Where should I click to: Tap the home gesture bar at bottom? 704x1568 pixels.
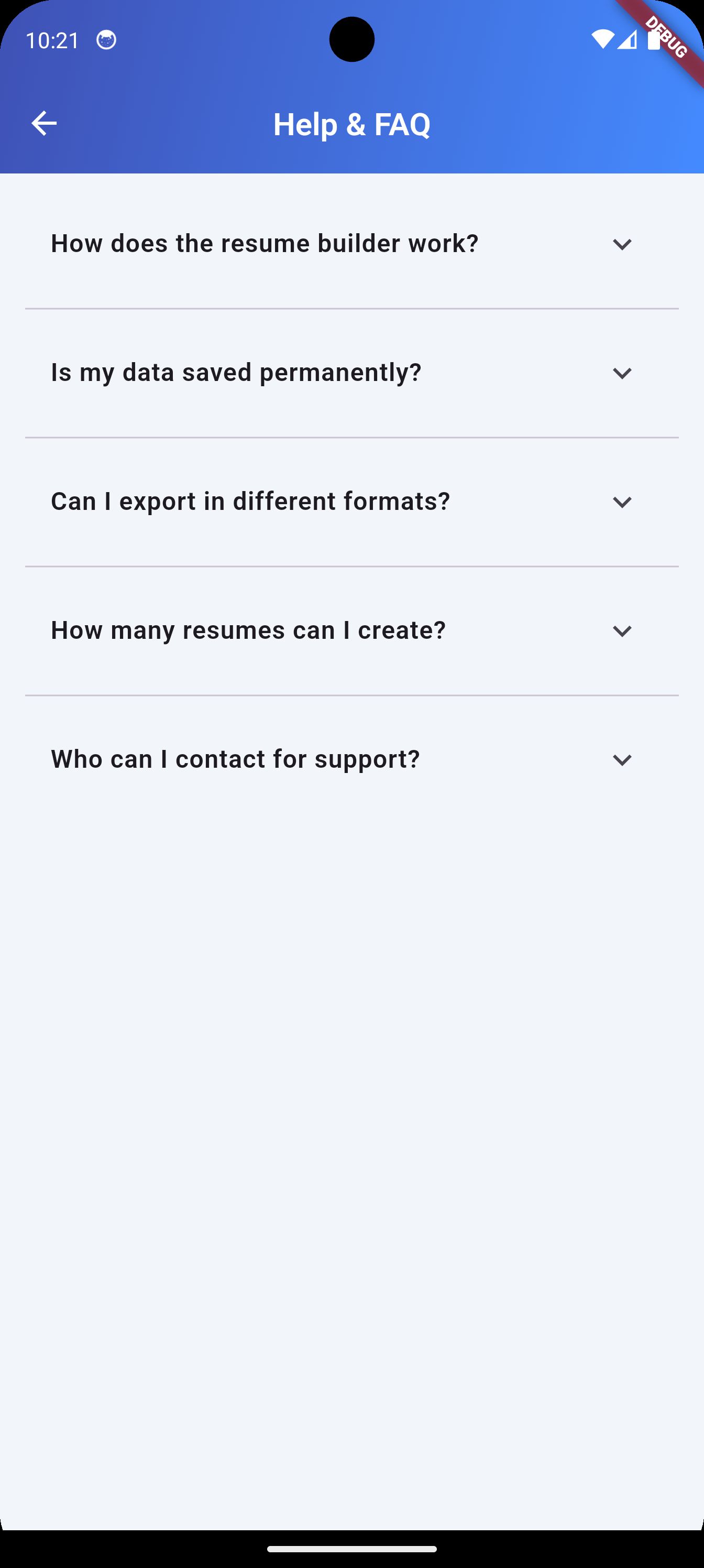coord(351,1549)
